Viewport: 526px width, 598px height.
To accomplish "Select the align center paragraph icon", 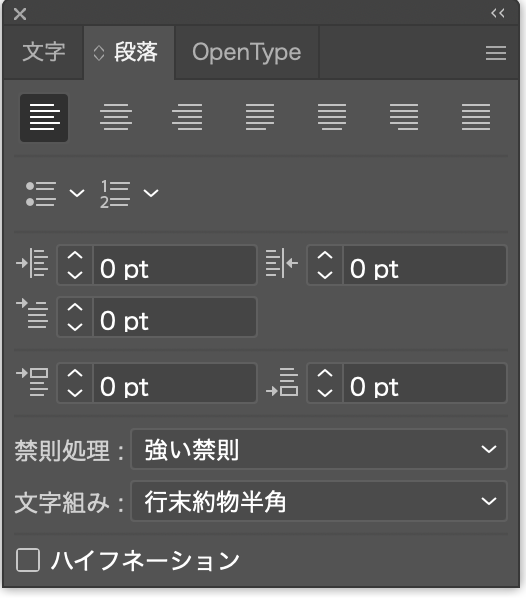I will [x=116, y=117].
